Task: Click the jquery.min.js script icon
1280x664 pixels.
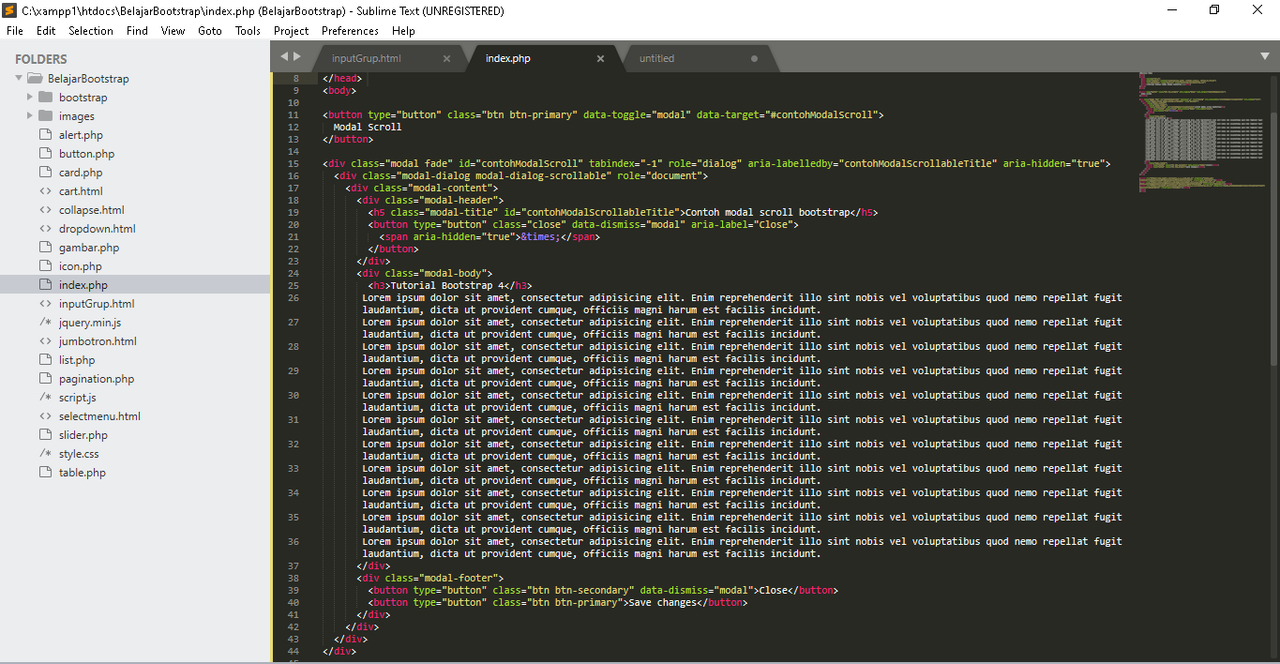Action: (45, 322)
